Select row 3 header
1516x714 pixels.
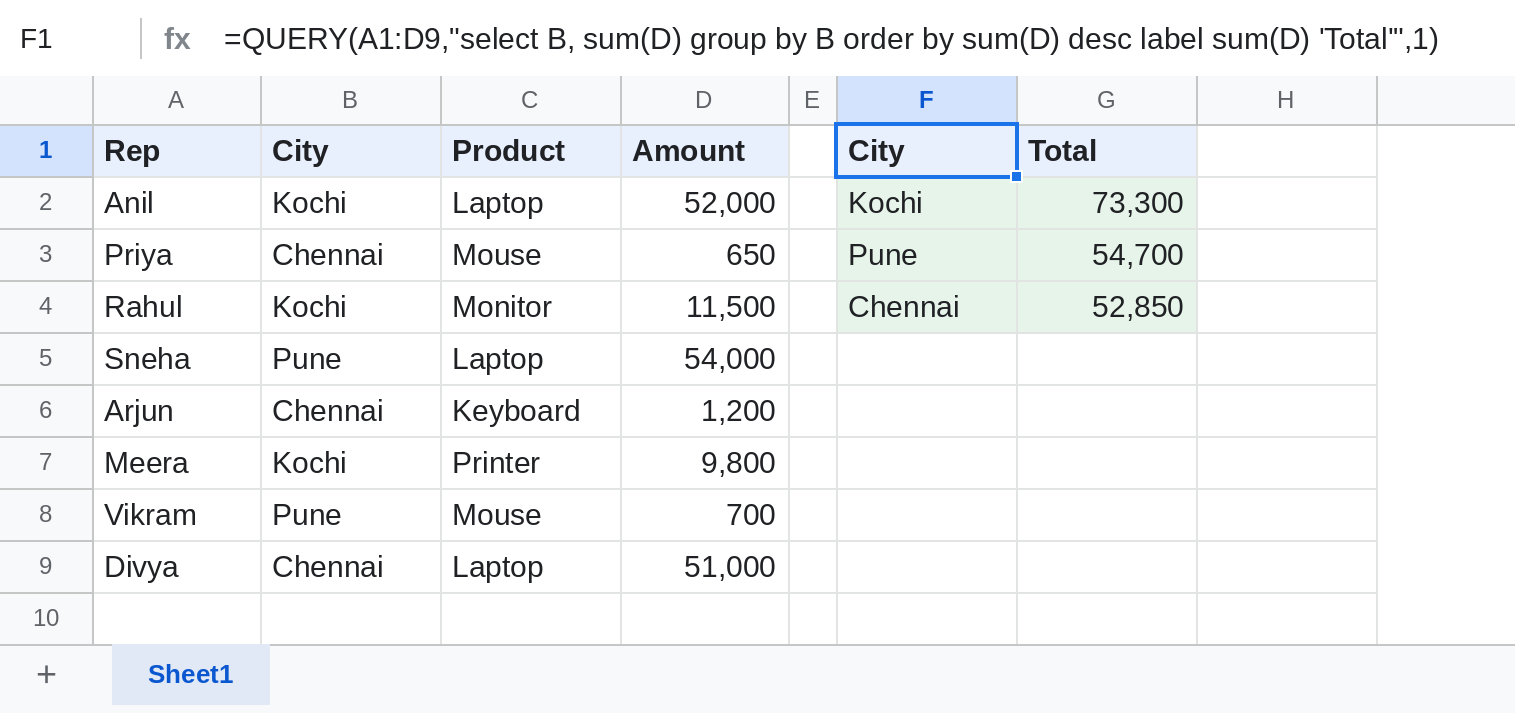coord(46,255)
